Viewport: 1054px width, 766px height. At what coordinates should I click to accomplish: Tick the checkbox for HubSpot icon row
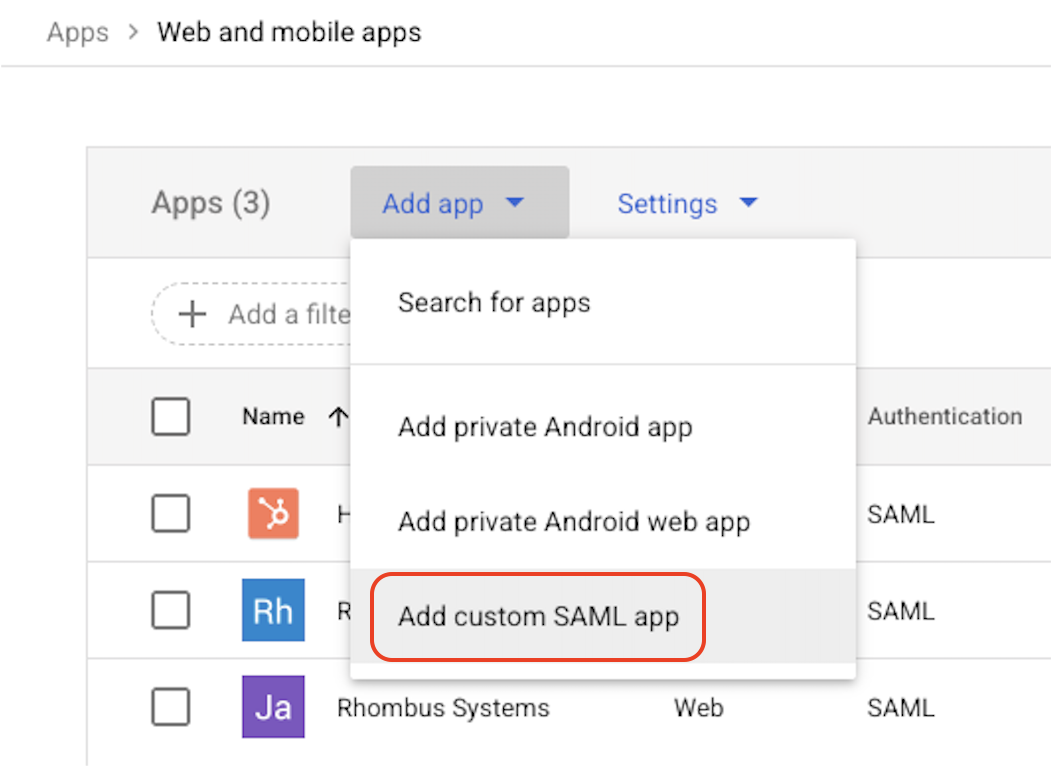coord(171,514)
